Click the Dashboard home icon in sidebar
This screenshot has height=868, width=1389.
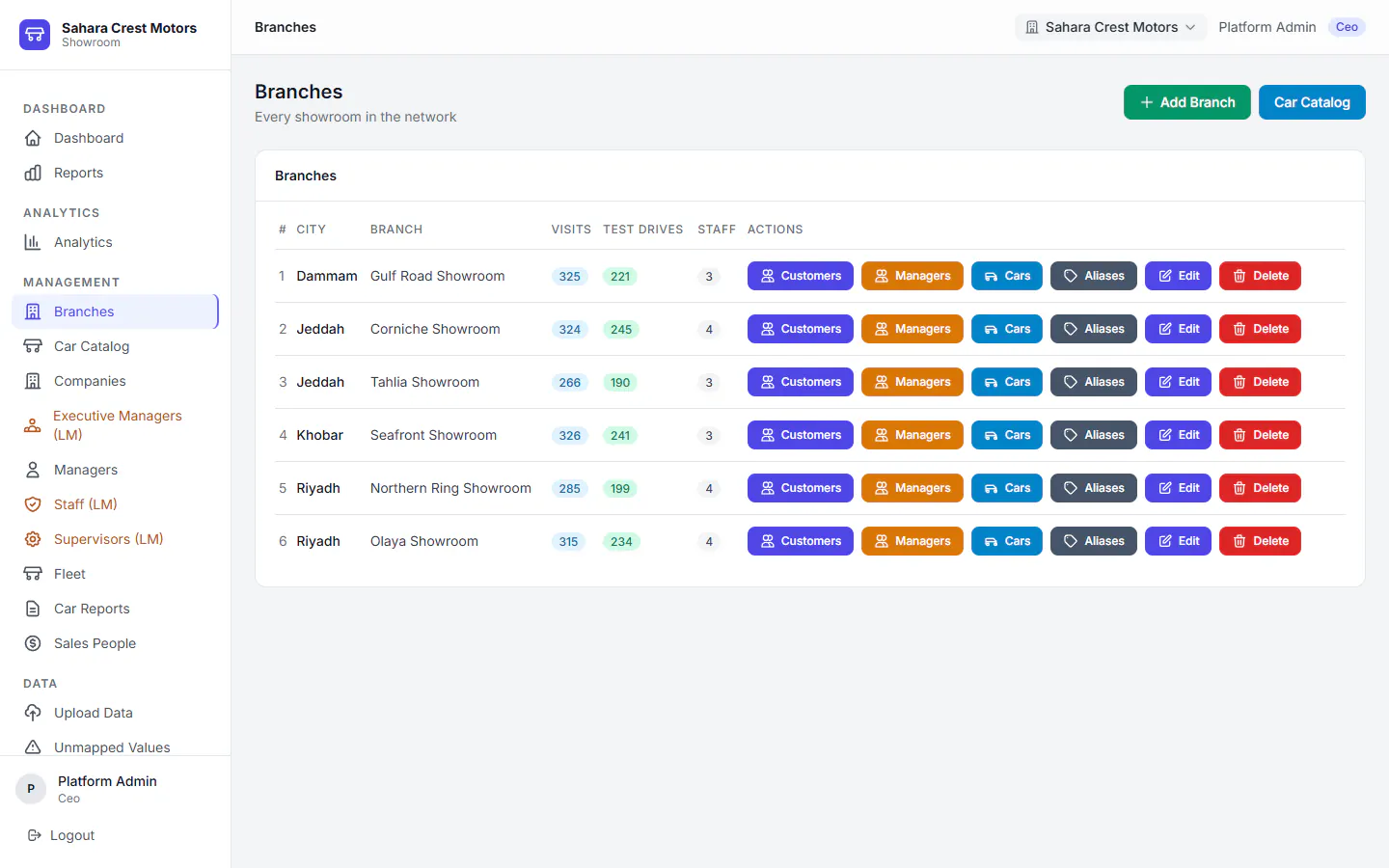(x=33, y=138)
